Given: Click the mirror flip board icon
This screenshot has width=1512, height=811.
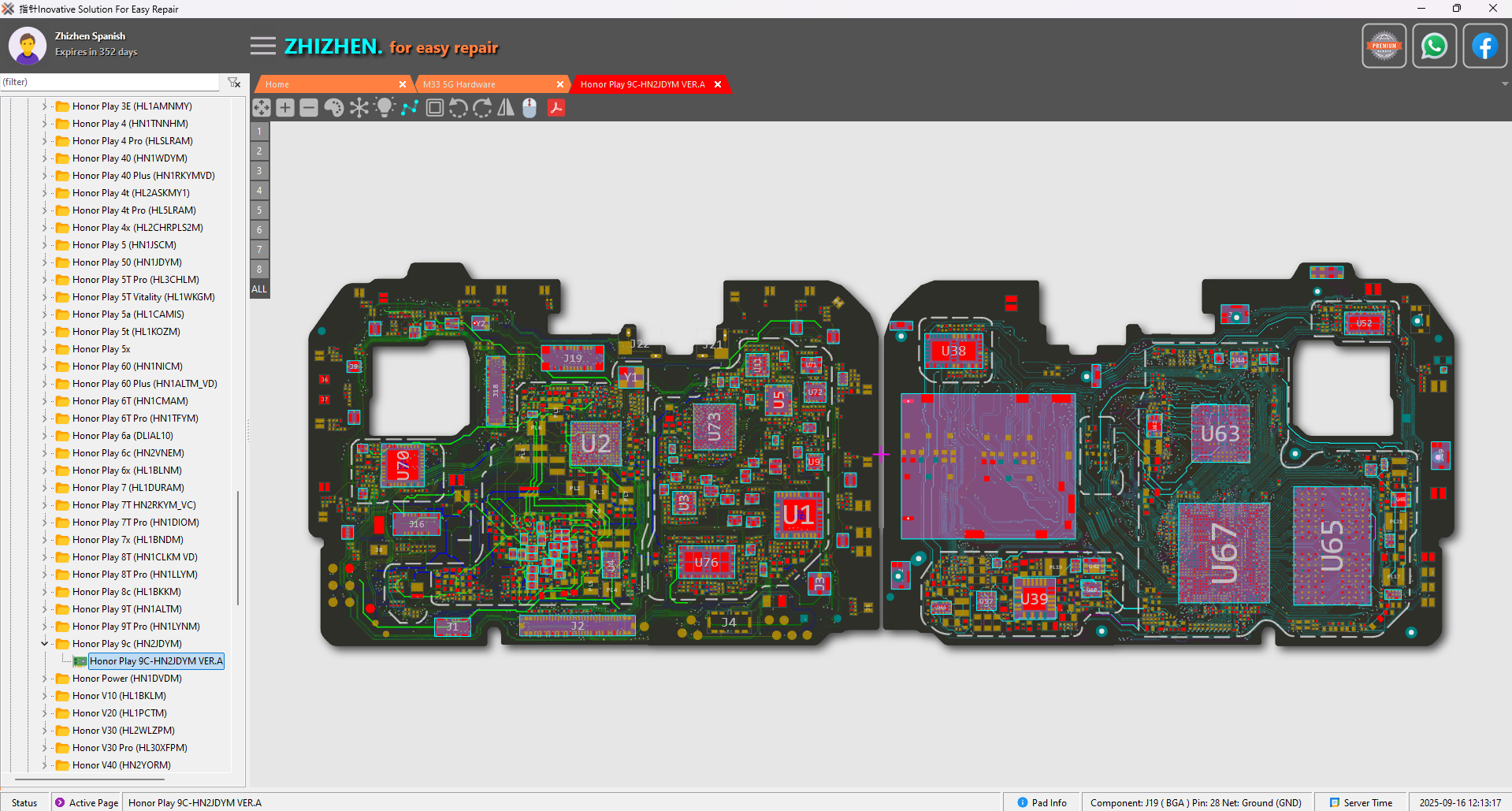Looking at the screenshot, I should point(506,108).
